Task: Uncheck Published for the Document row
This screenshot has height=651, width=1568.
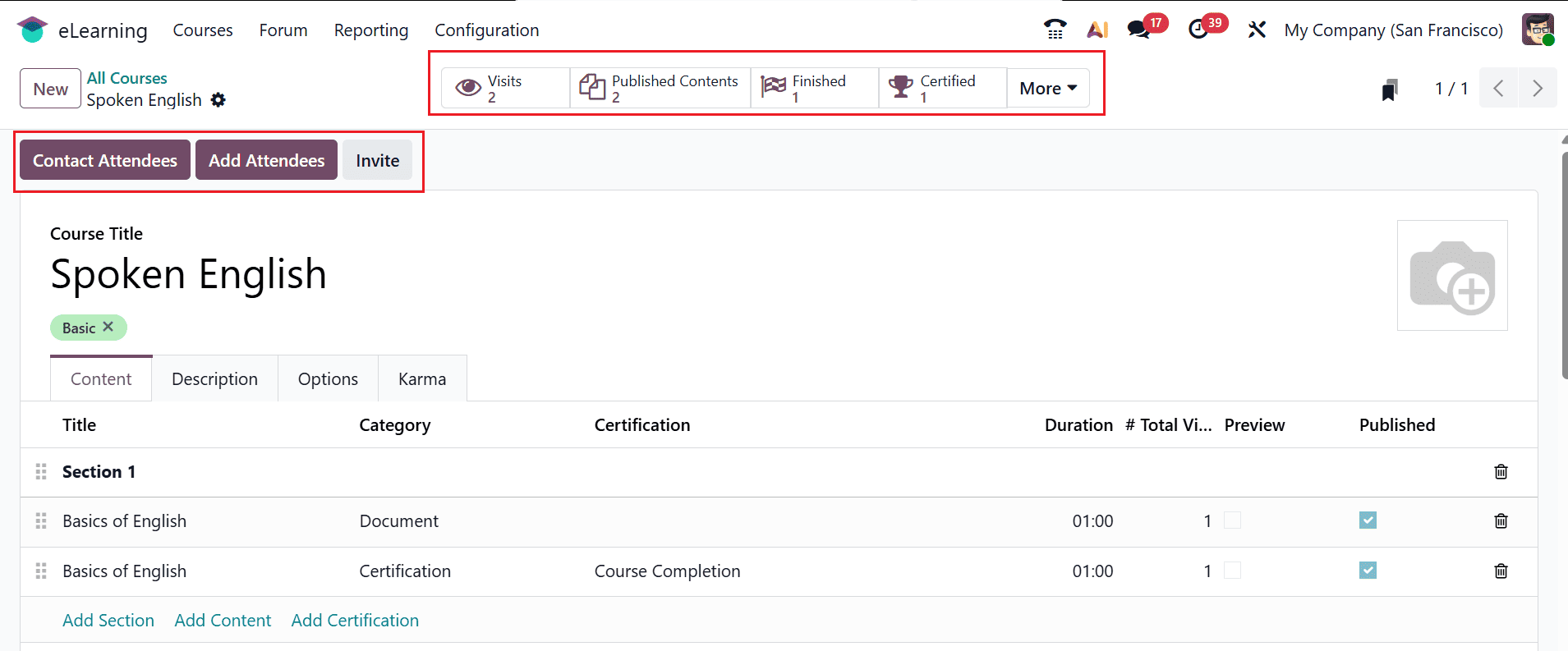Action: click(1368, 520)
